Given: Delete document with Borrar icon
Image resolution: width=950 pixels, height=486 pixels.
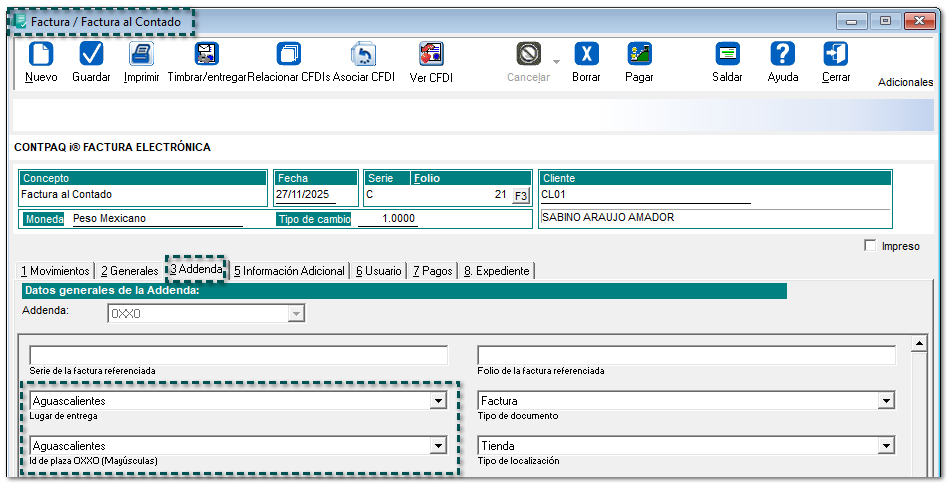Looking at the screenshot, I should 586,54.
